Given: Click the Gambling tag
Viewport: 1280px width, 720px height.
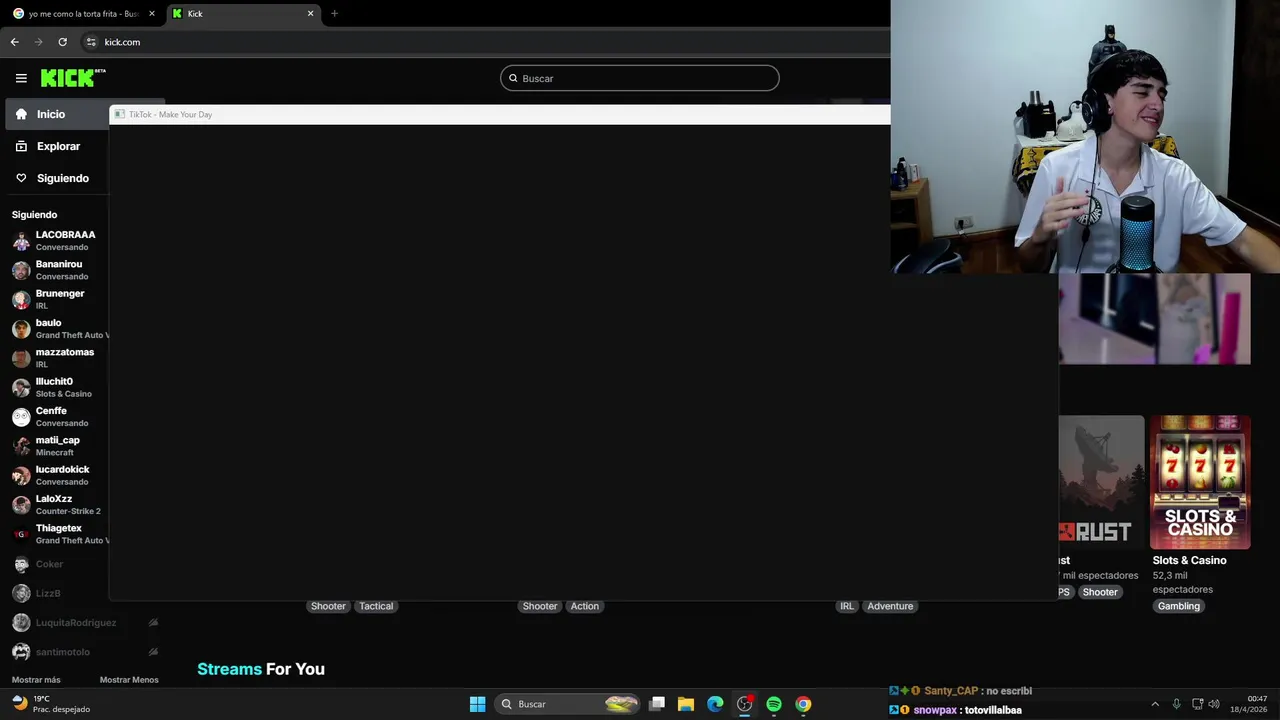Looking at the screenshot, I should [1178, 606].
